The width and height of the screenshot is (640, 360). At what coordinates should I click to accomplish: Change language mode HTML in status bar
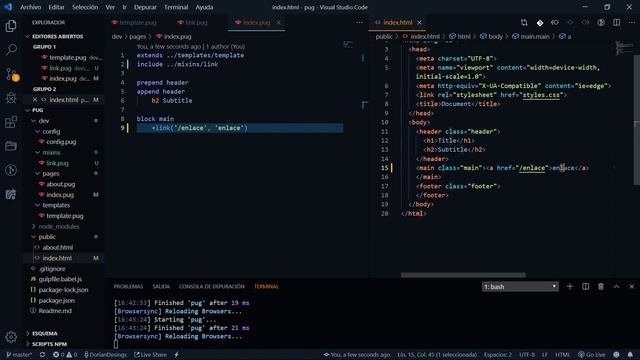click(562, 355)
